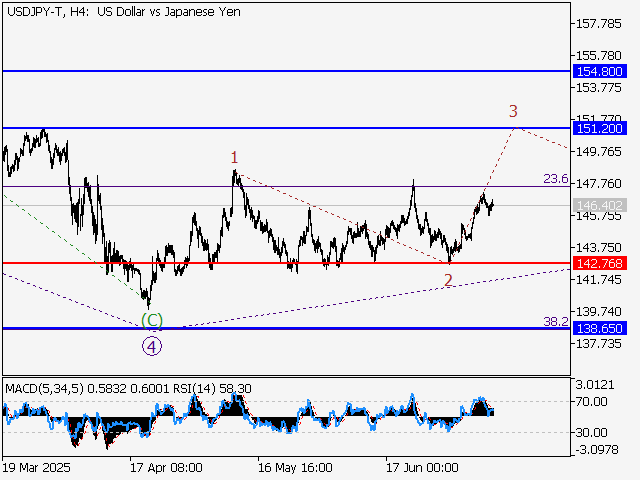This screenshot has height=480, width=640.
Task: Click the 16 May 16:00 date marker
Action: [294, 467]
